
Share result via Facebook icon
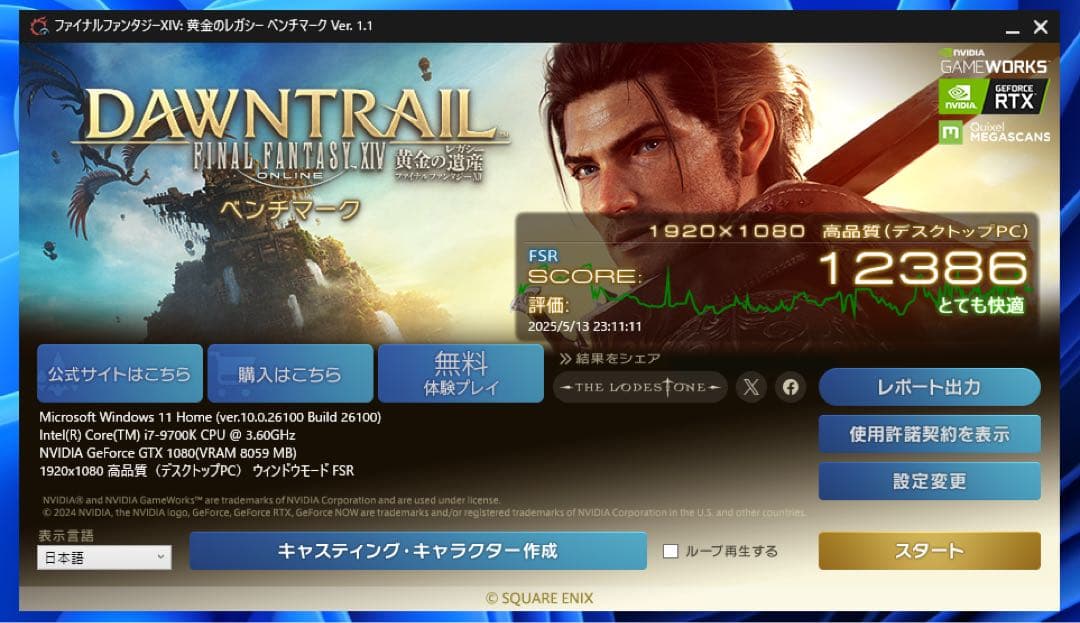[x=790, y=387]
